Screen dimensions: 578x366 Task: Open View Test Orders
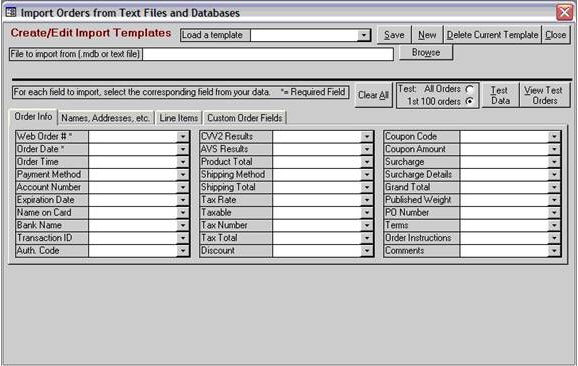(x=544, y=95)
